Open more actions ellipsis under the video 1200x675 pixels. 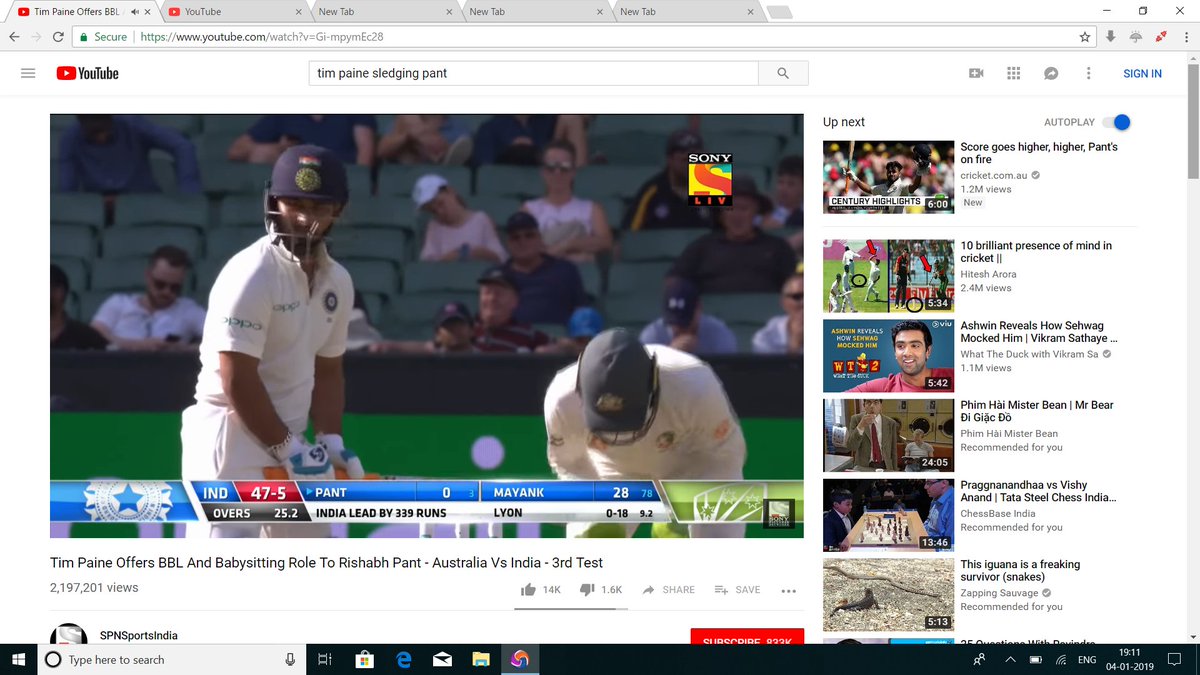click(x=788, y=591)
